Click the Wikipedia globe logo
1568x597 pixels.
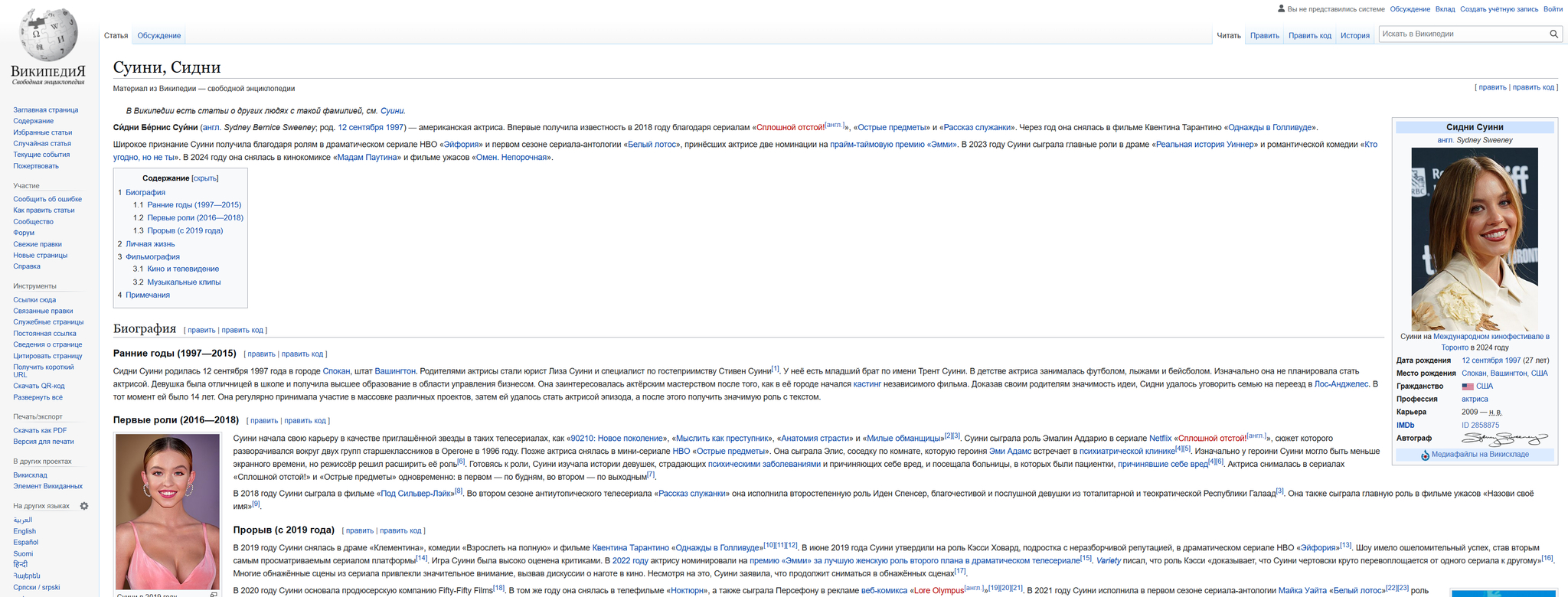click(47, 36)
